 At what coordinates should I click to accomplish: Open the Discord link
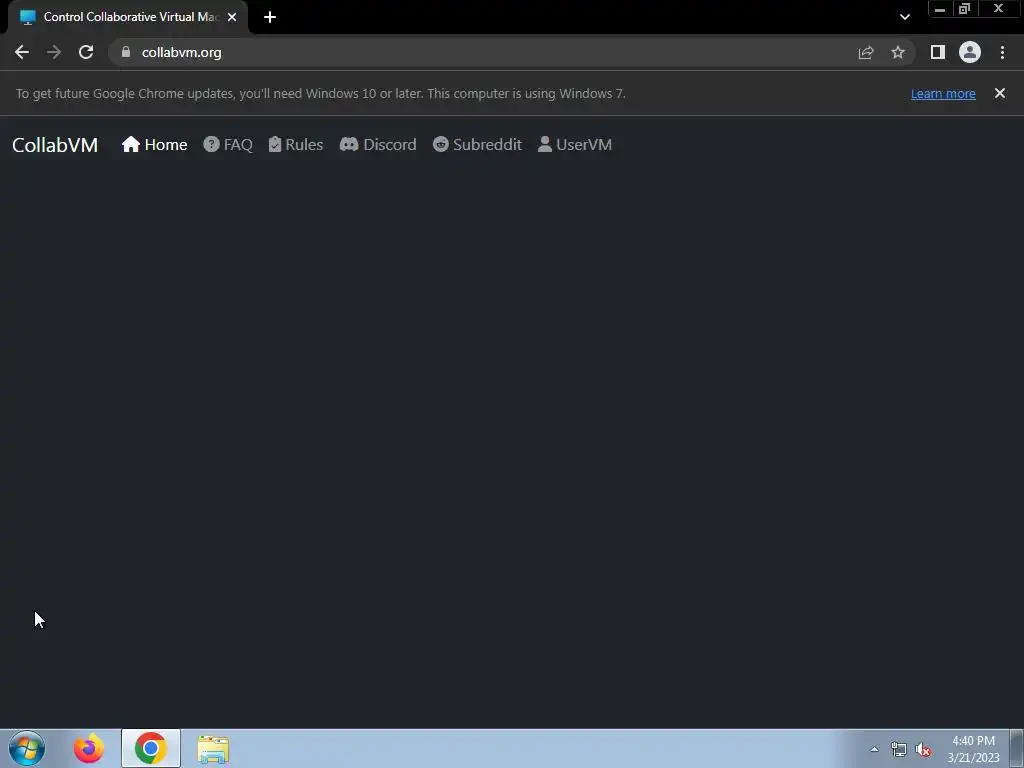click(378, 144)
